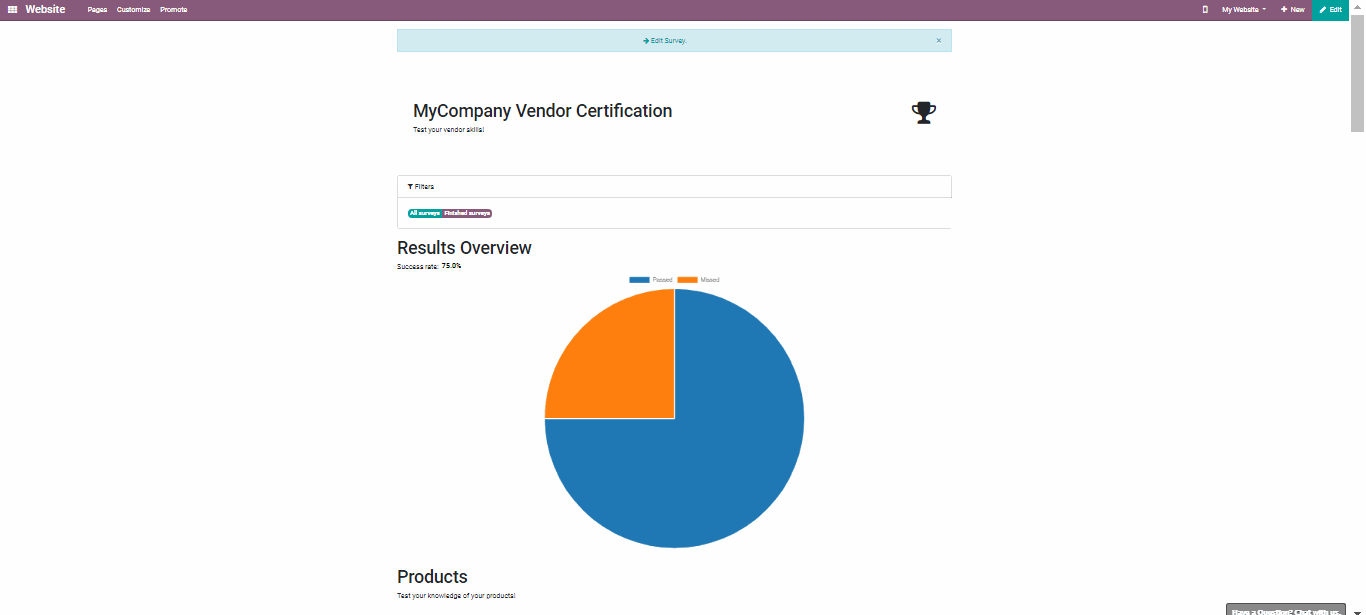
Task: Click the Website app title
Action: (x=45, y=9)
